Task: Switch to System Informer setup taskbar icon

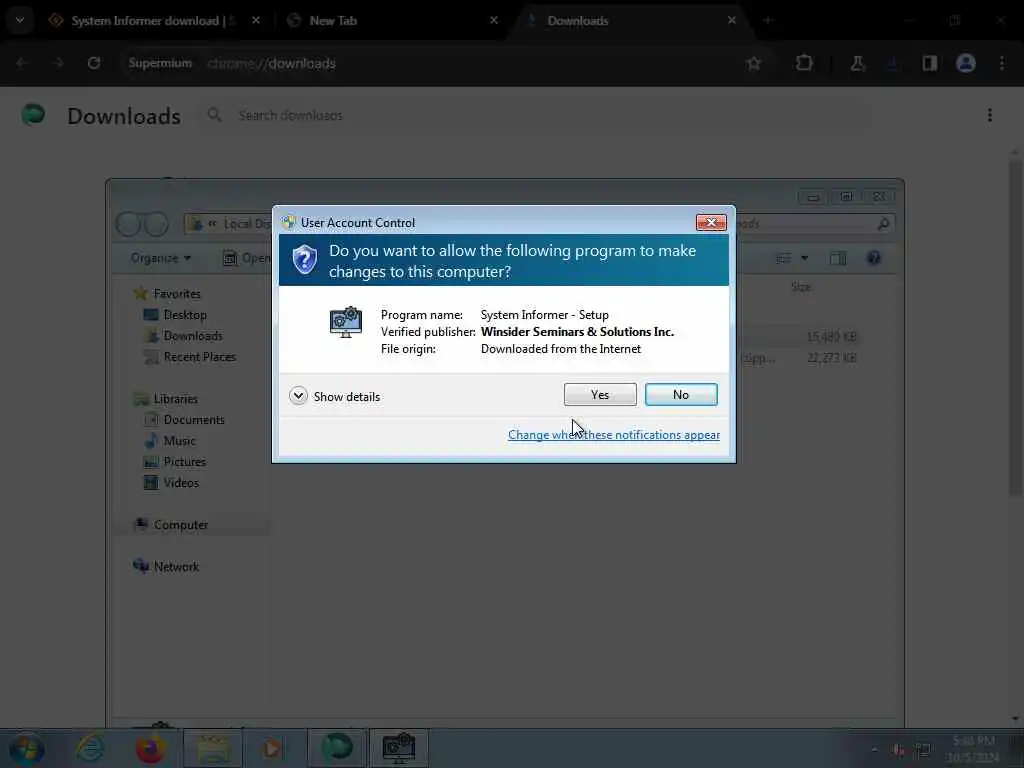Action: pos(398,748)
